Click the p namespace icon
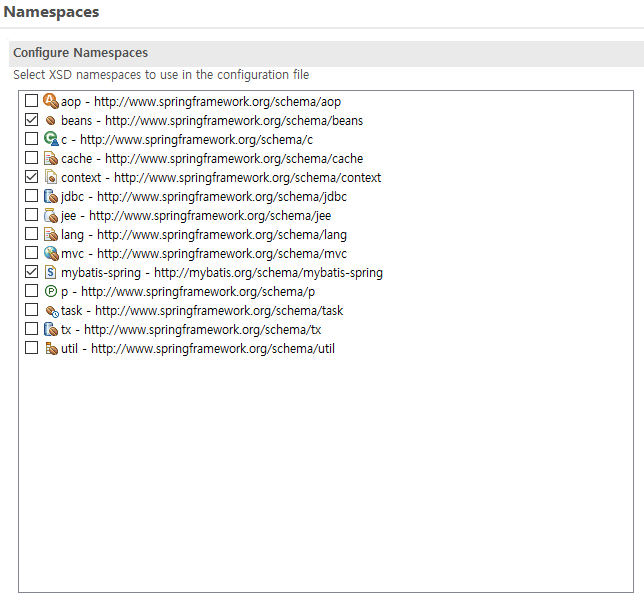The width and height of the screenshot is (644, 601). [50, 291]
